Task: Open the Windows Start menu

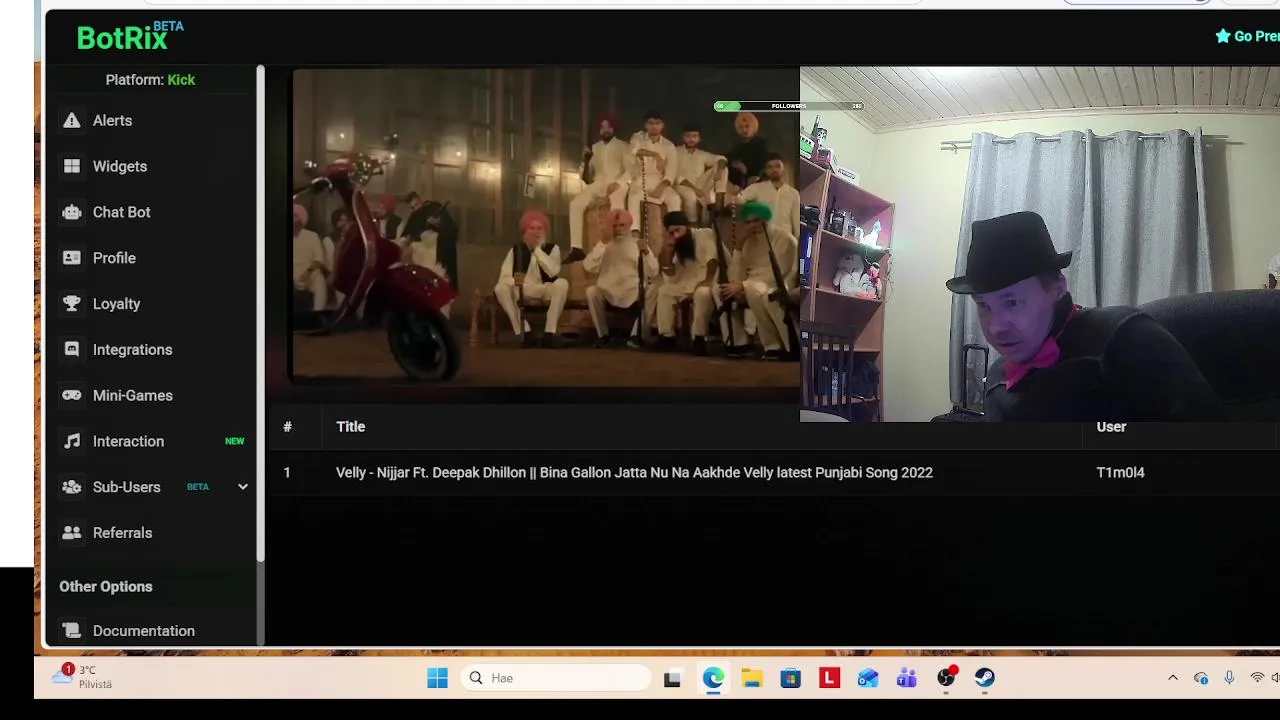Action: point(437,678)
